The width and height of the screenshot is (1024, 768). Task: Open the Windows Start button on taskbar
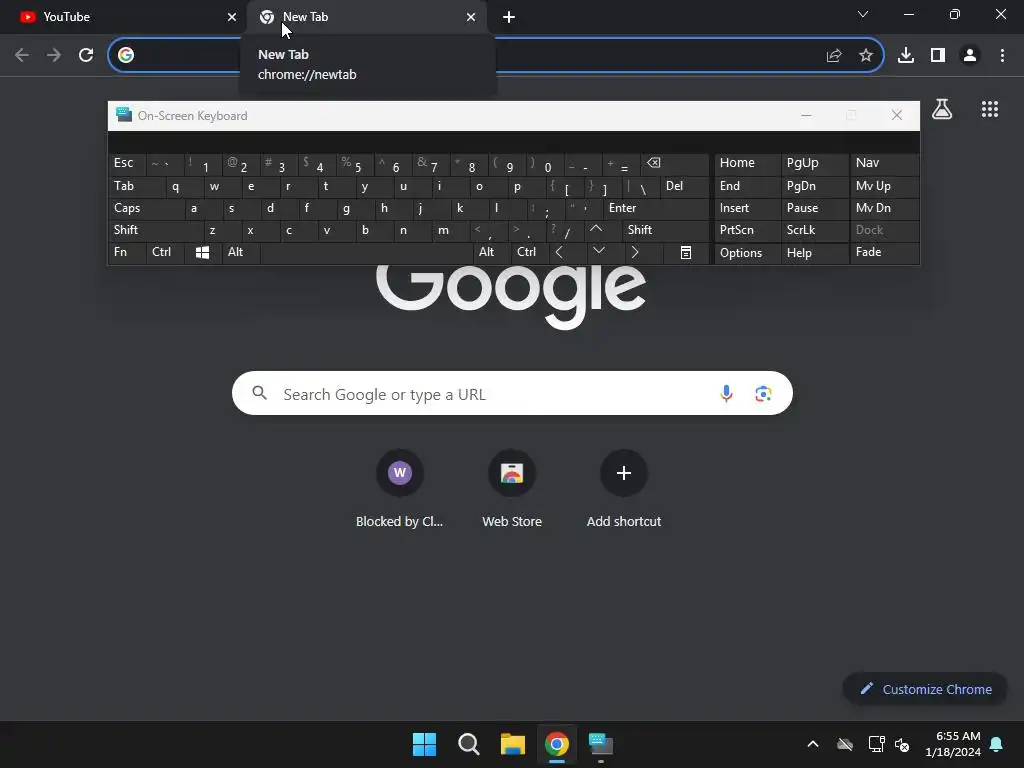[424, 744]
